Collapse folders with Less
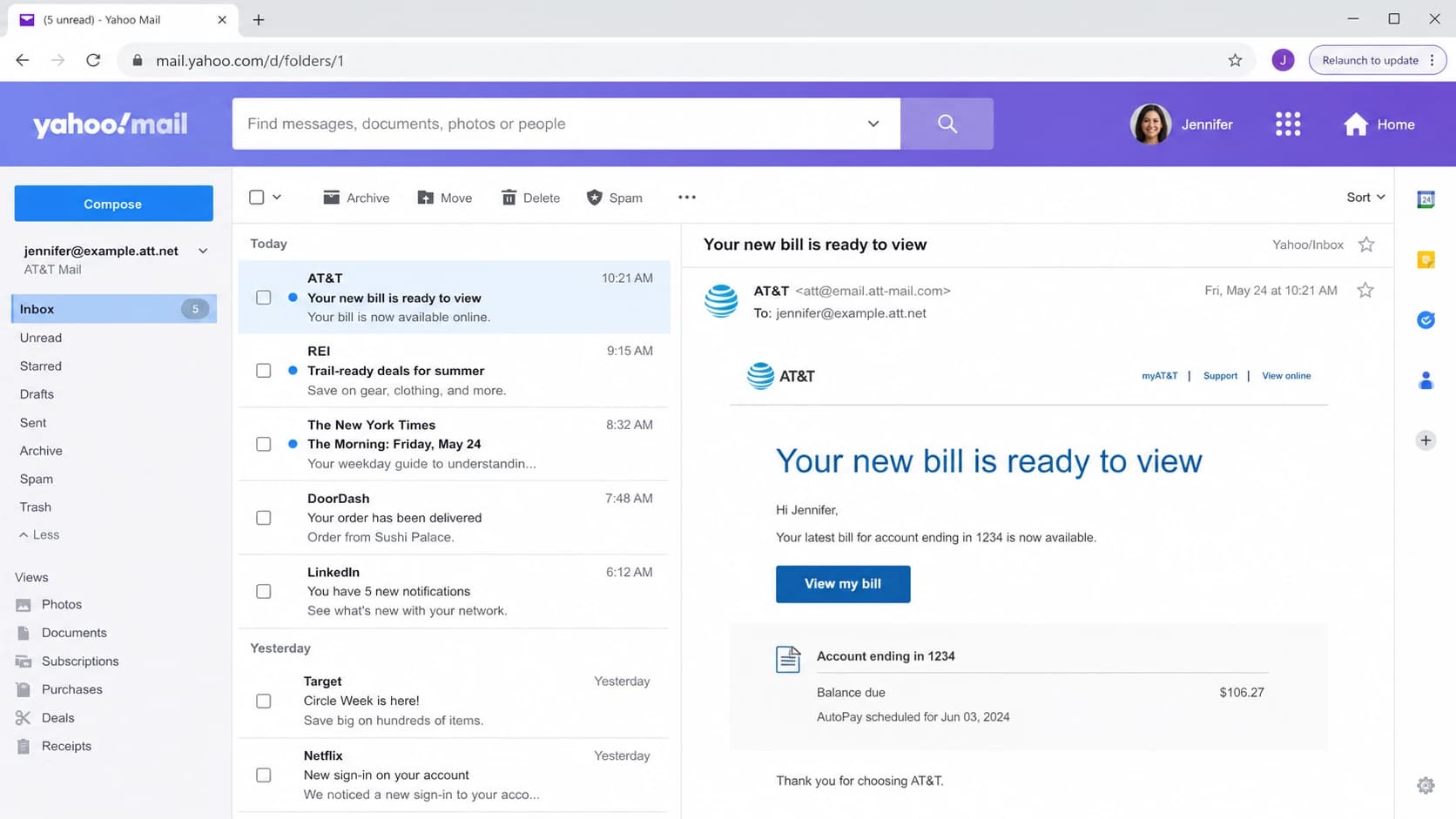The width and height of the screenshot is (1456, 819). tap(39, 535)
